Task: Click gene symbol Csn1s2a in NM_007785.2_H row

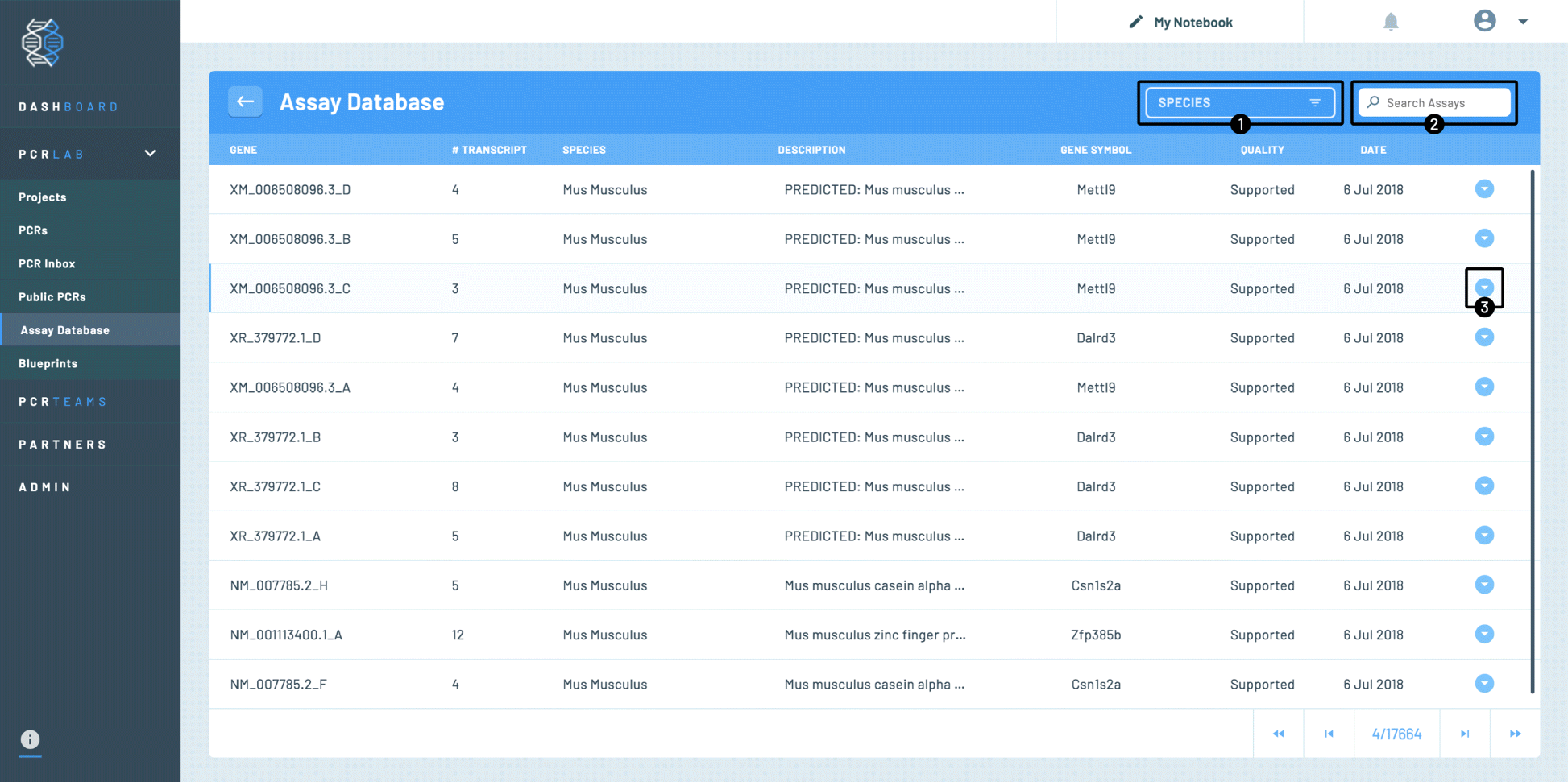Action: click(x=1096, y=585)
